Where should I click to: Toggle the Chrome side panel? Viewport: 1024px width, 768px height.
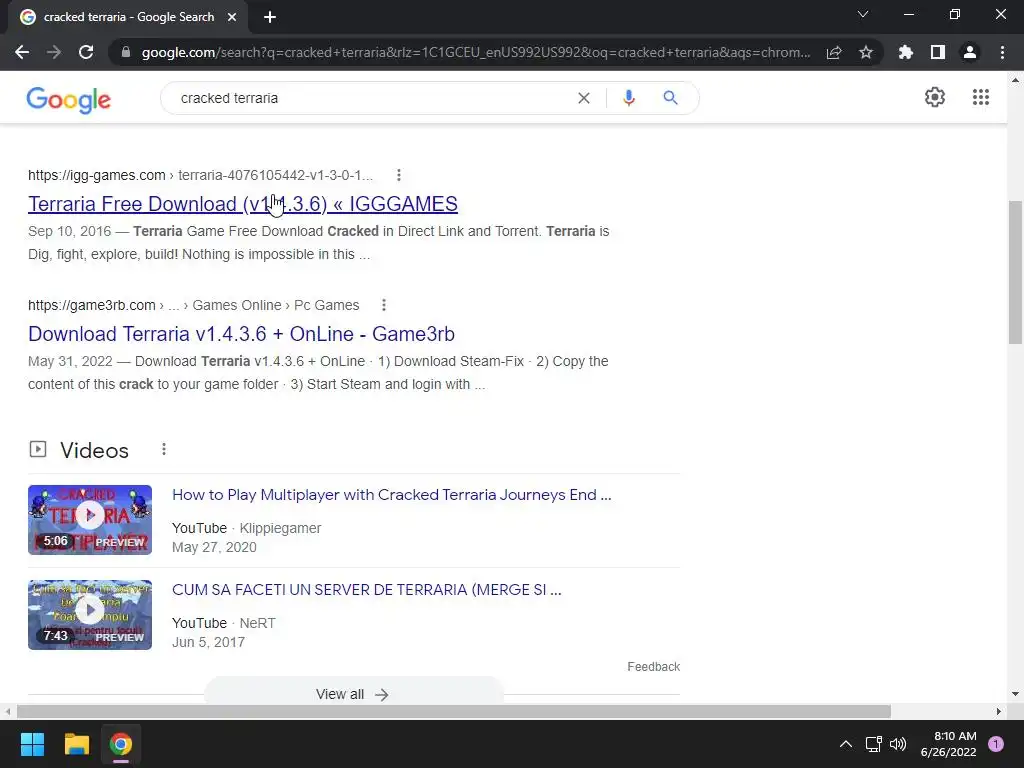tap(938, 52)
